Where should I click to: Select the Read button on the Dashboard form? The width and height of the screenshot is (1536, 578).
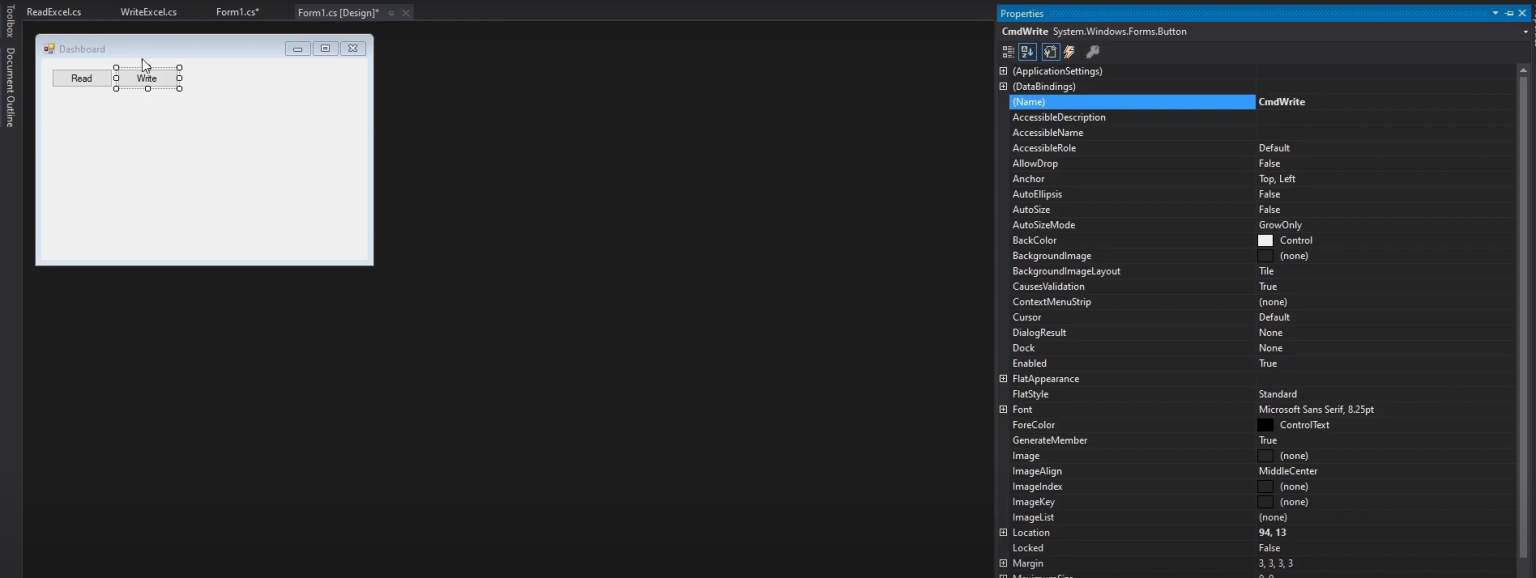pyautogui.click(x=81, y=78)
